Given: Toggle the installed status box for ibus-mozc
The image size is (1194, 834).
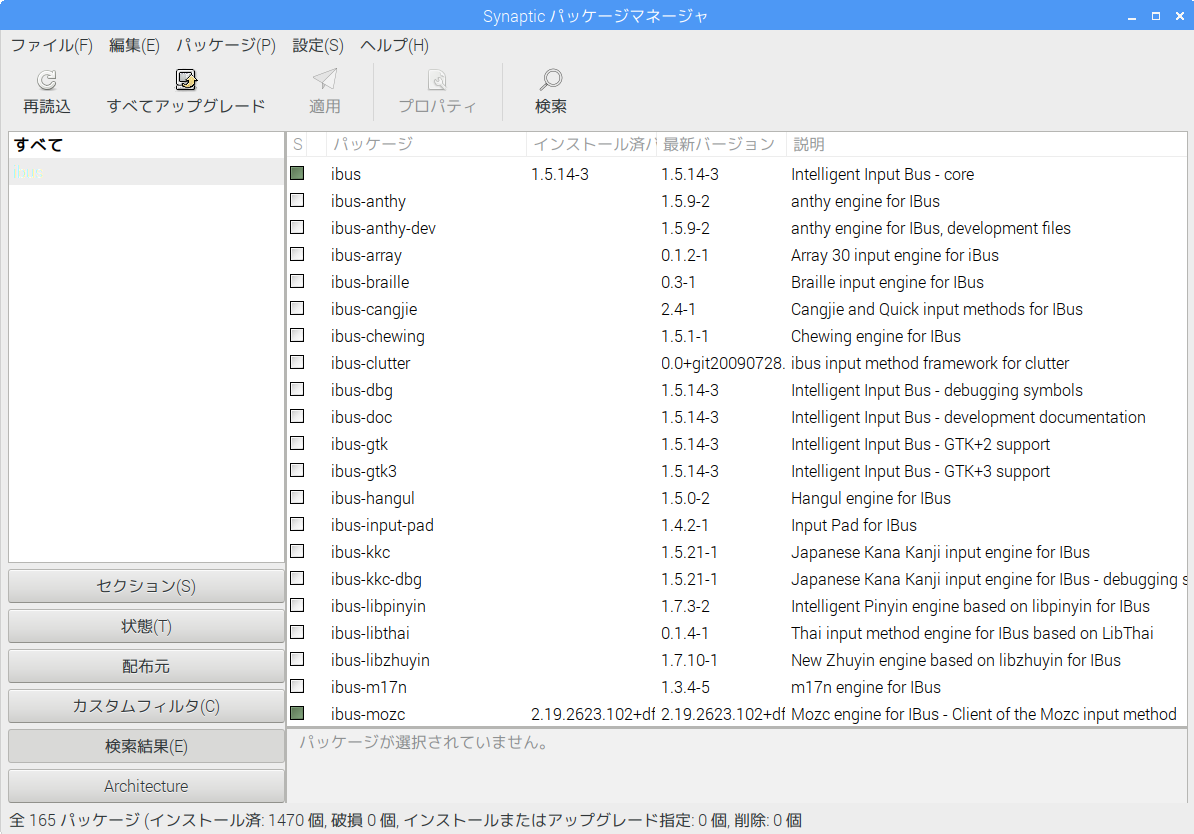Looking at the screenshot, I should pos(297,714).
